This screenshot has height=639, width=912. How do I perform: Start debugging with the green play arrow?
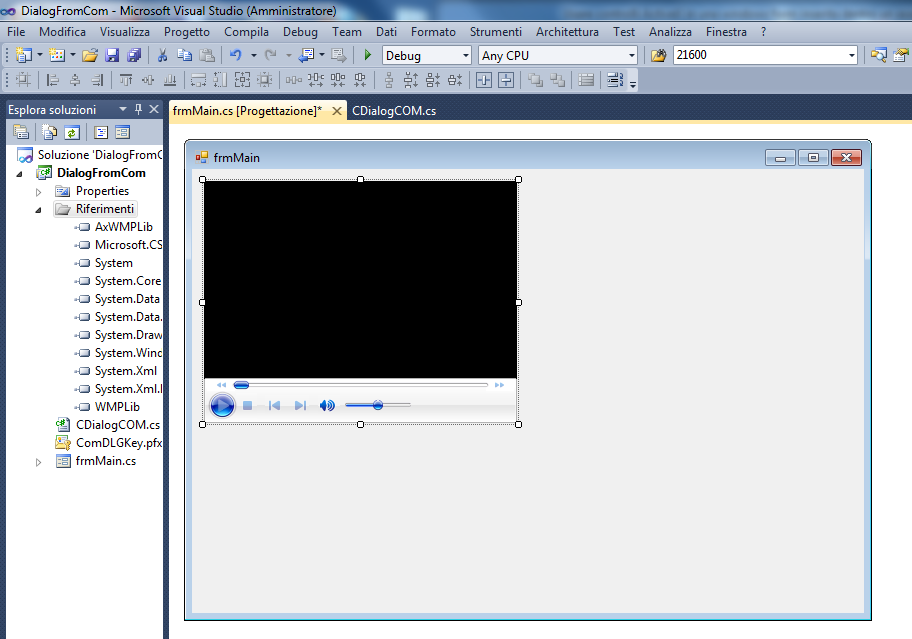point(368,55)
